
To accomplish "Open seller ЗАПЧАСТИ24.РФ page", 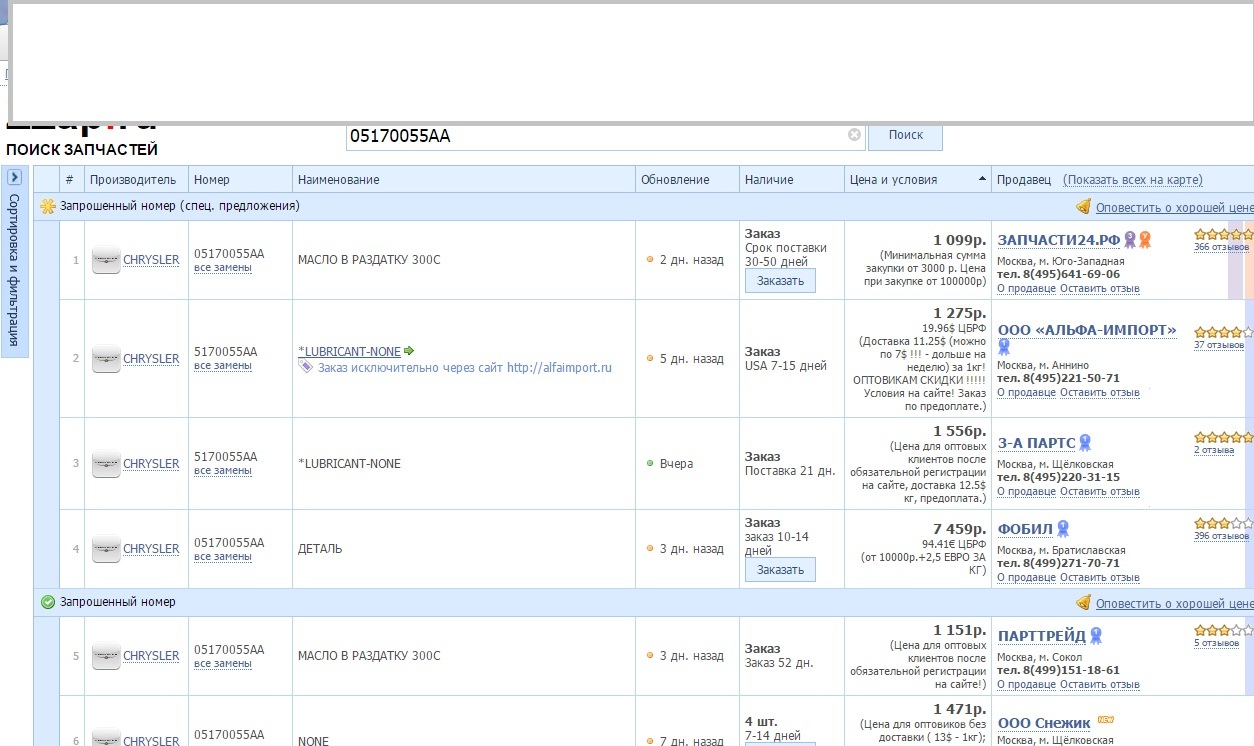I will [1059, 241].
